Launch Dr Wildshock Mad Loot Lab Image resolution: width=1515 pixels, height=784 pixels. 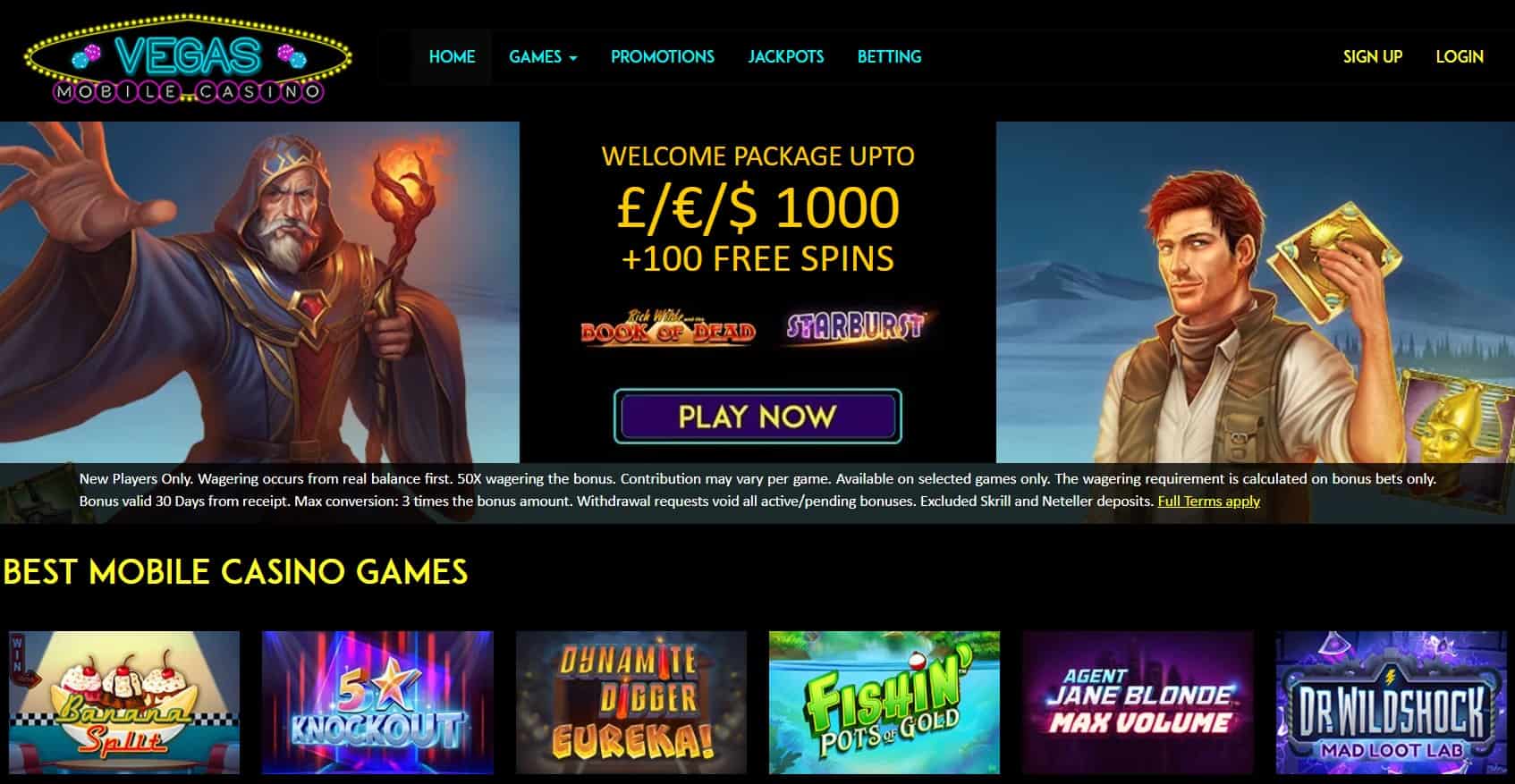click(x=1392, y=703)
